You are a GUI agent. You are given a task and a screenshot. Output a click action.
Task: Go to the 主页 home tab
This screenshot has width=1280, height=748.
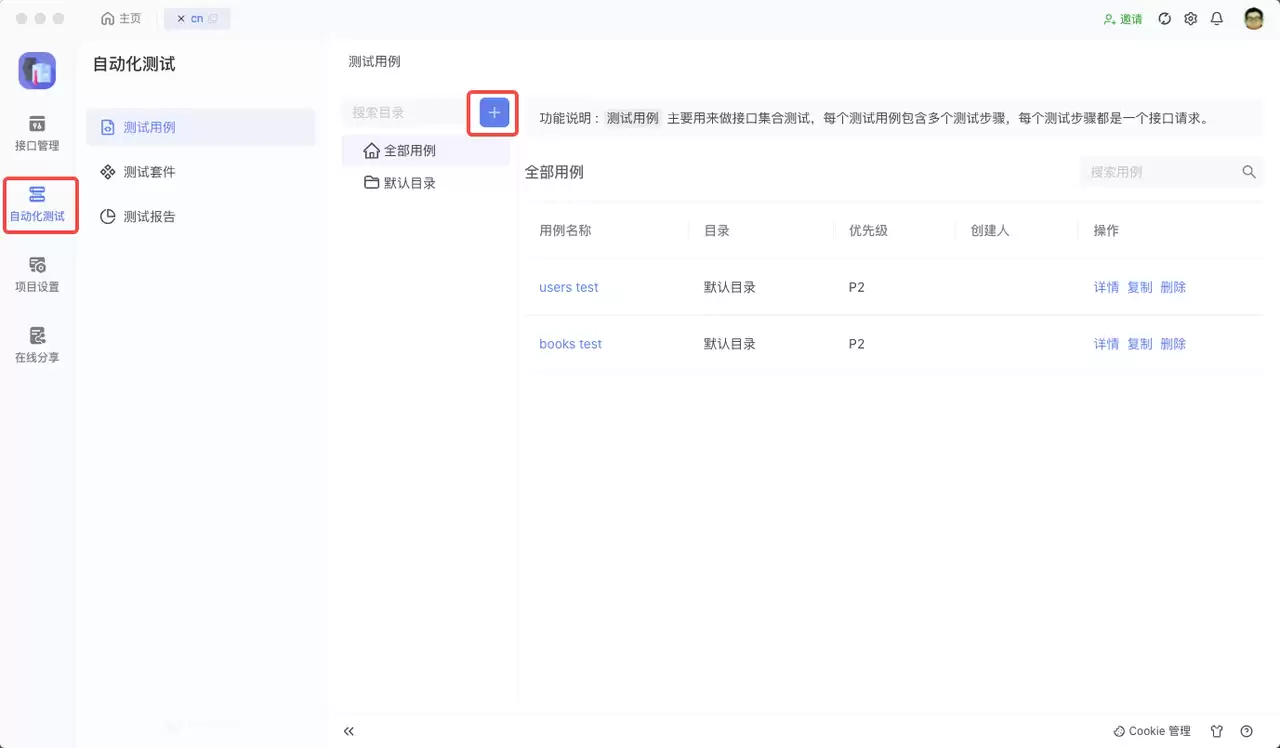[121, 19]
